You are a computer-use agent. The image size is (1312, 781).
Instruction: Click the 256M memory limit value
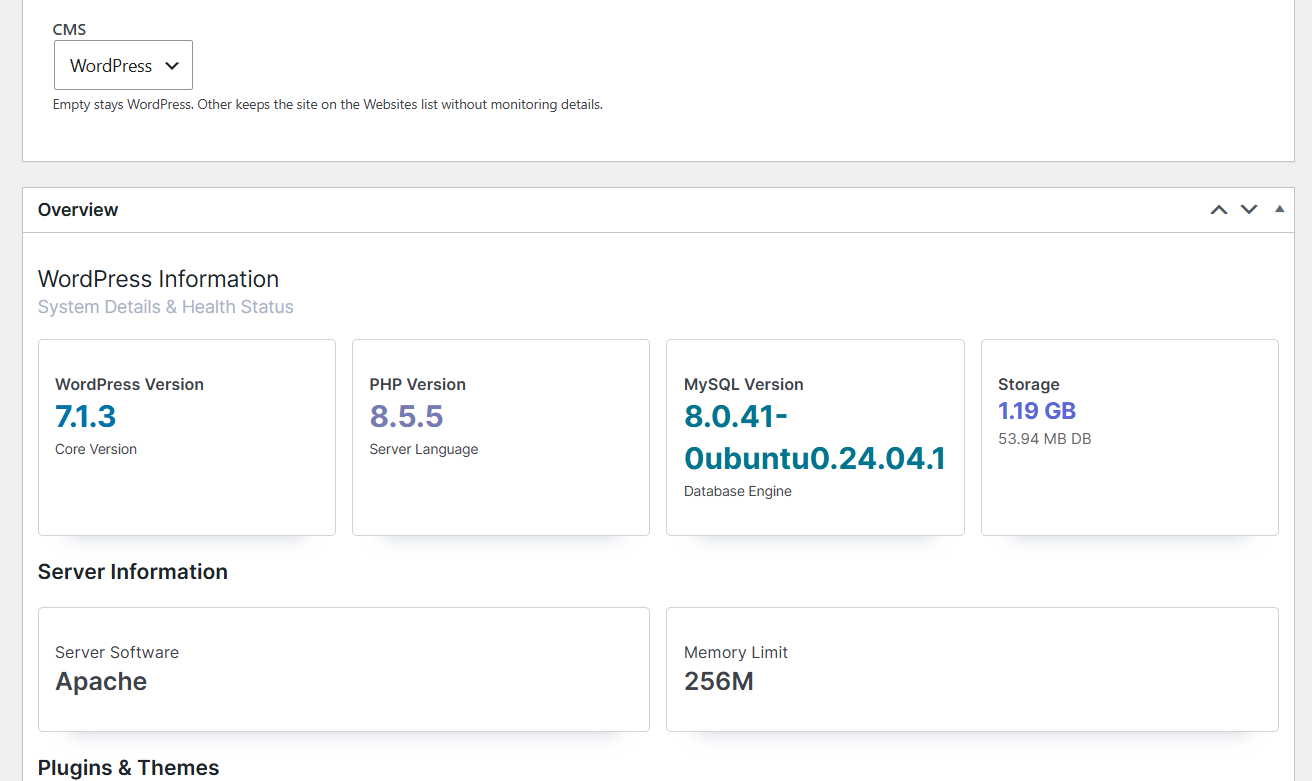tap(718, 682)
